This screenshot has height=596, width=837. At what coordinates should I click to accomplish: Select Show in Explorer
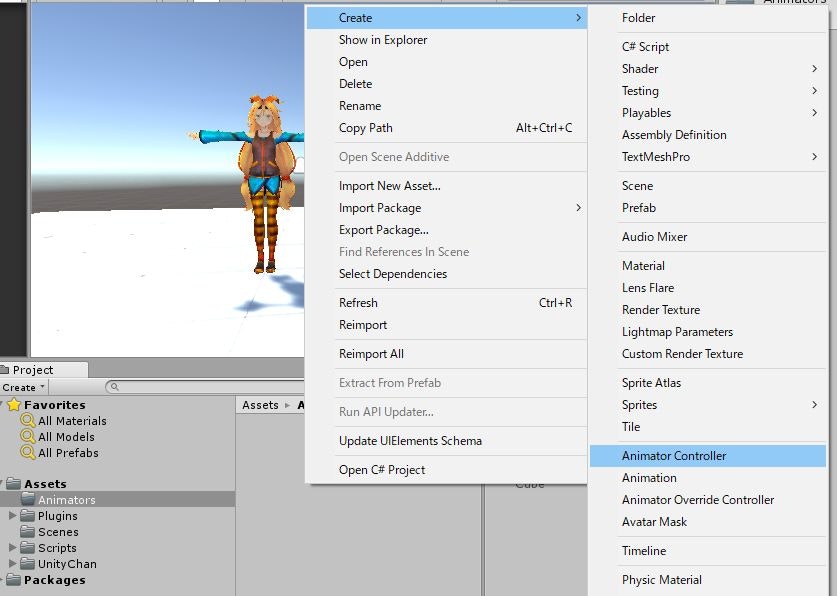coord(447,40)
